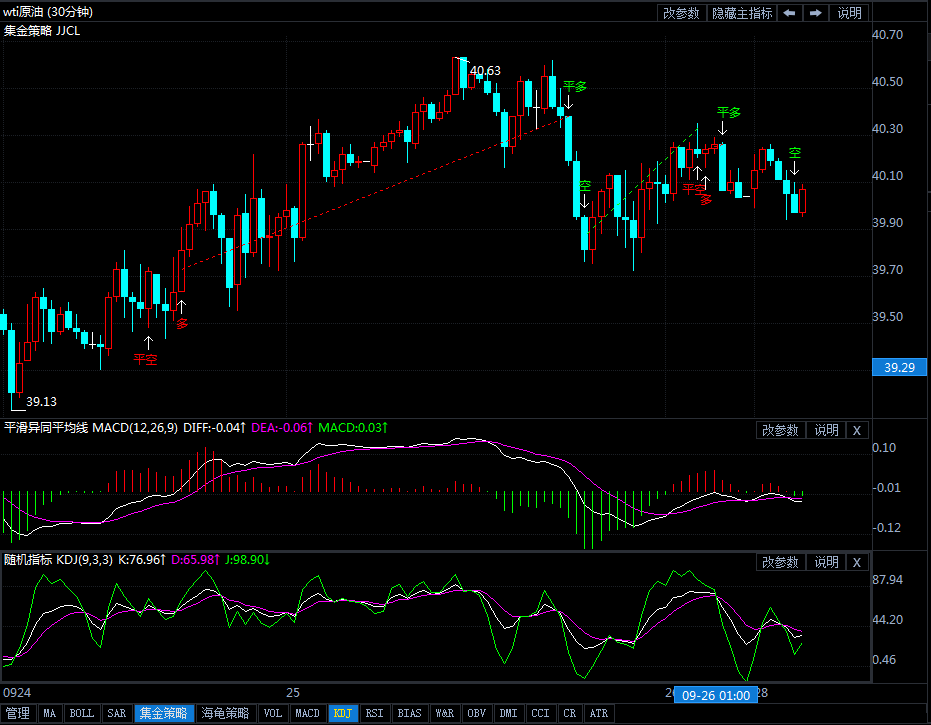The image size is (931, 725).
Task: Select the W&R indicator tab
Action: pos(443,714)
